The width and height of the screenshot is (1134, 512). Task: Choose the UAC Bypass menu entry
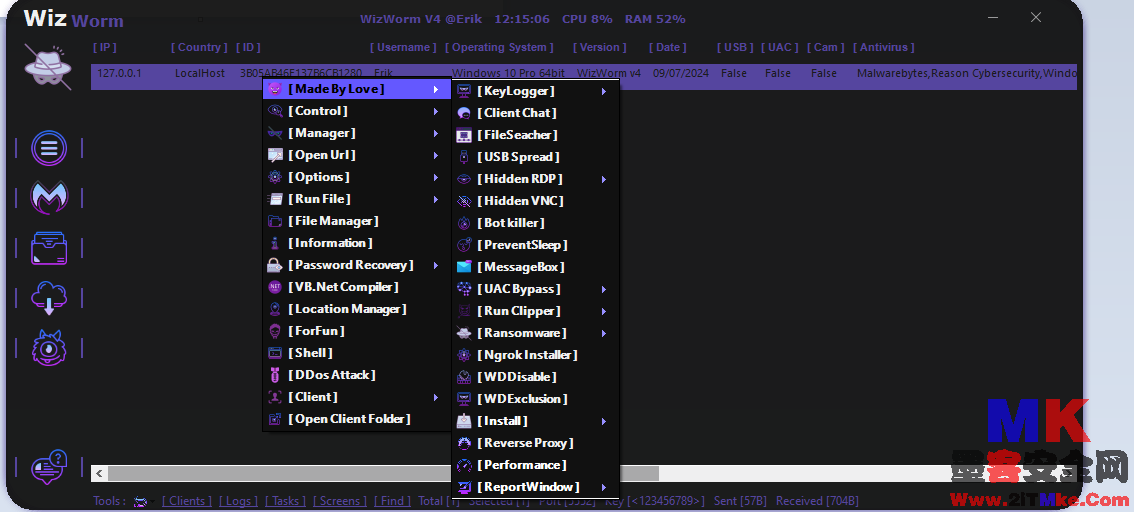tap(536, 289)
